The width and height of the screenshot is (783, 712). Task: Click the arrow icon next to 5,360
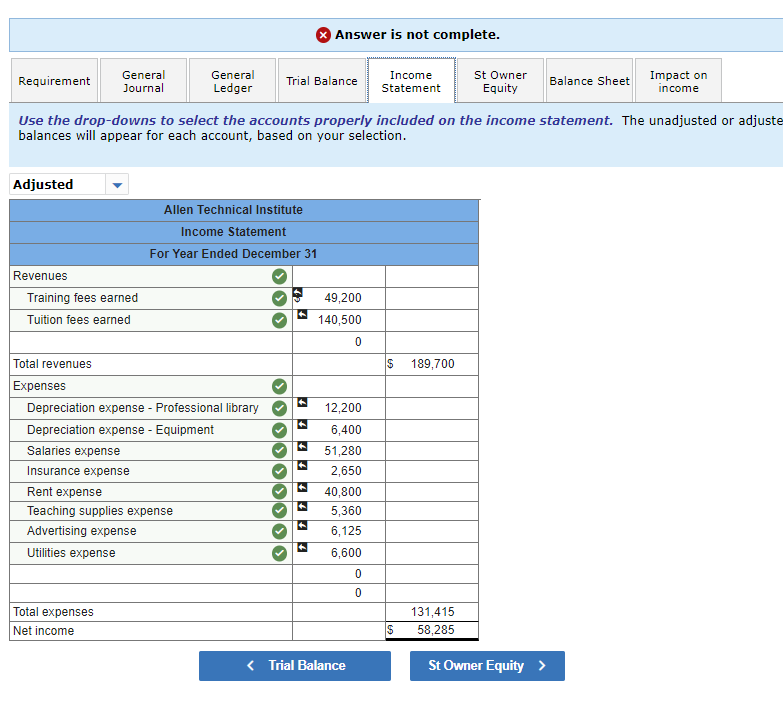(302, 506)
